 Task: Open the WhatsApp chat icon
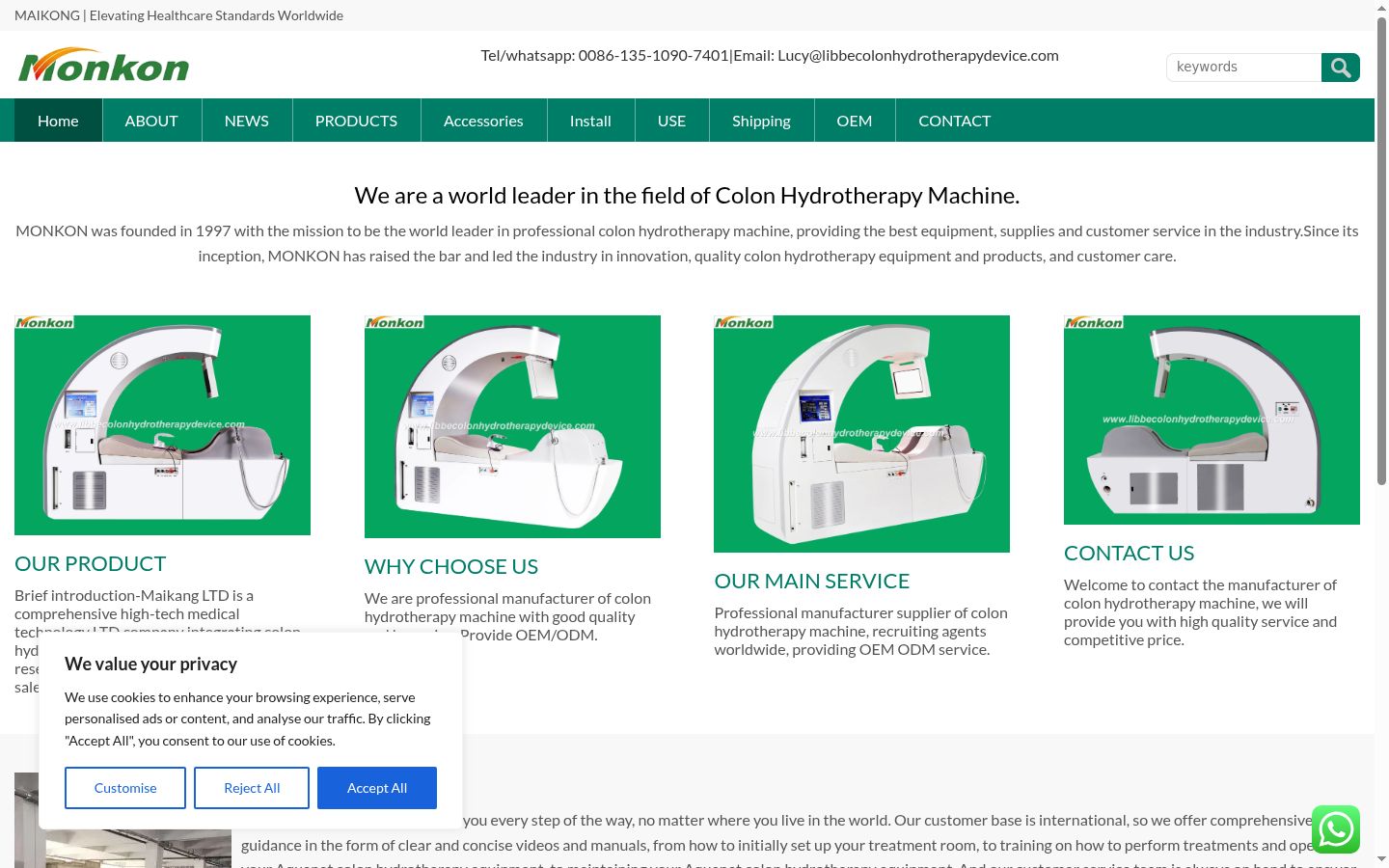pyautogui.click(x=1336, y=829)
